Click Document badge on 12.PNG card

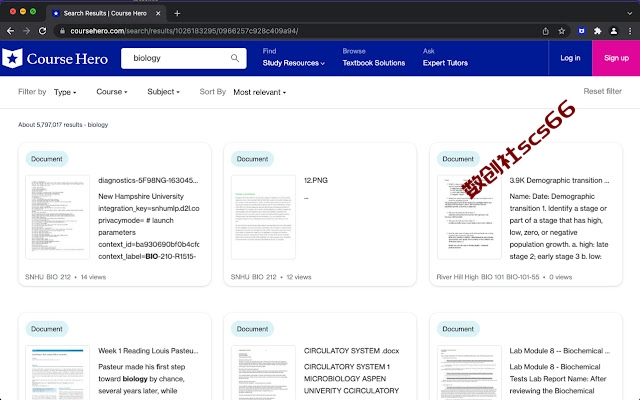tap(252, 159)
